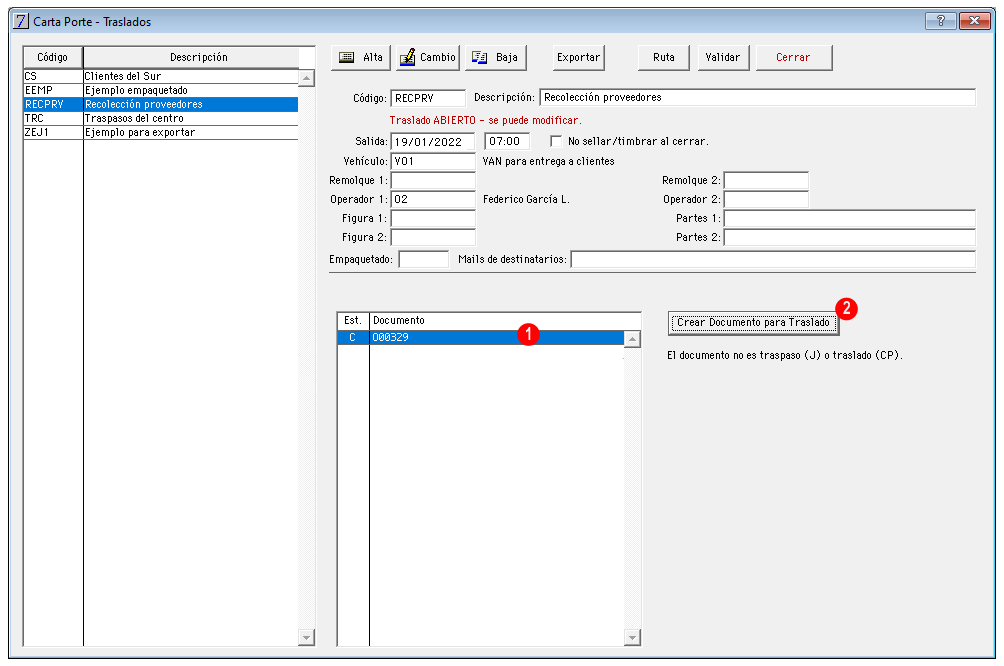Screen dimensions: 1004x666
Task: Click the Est. column header
Action: [x=353, y=321]
